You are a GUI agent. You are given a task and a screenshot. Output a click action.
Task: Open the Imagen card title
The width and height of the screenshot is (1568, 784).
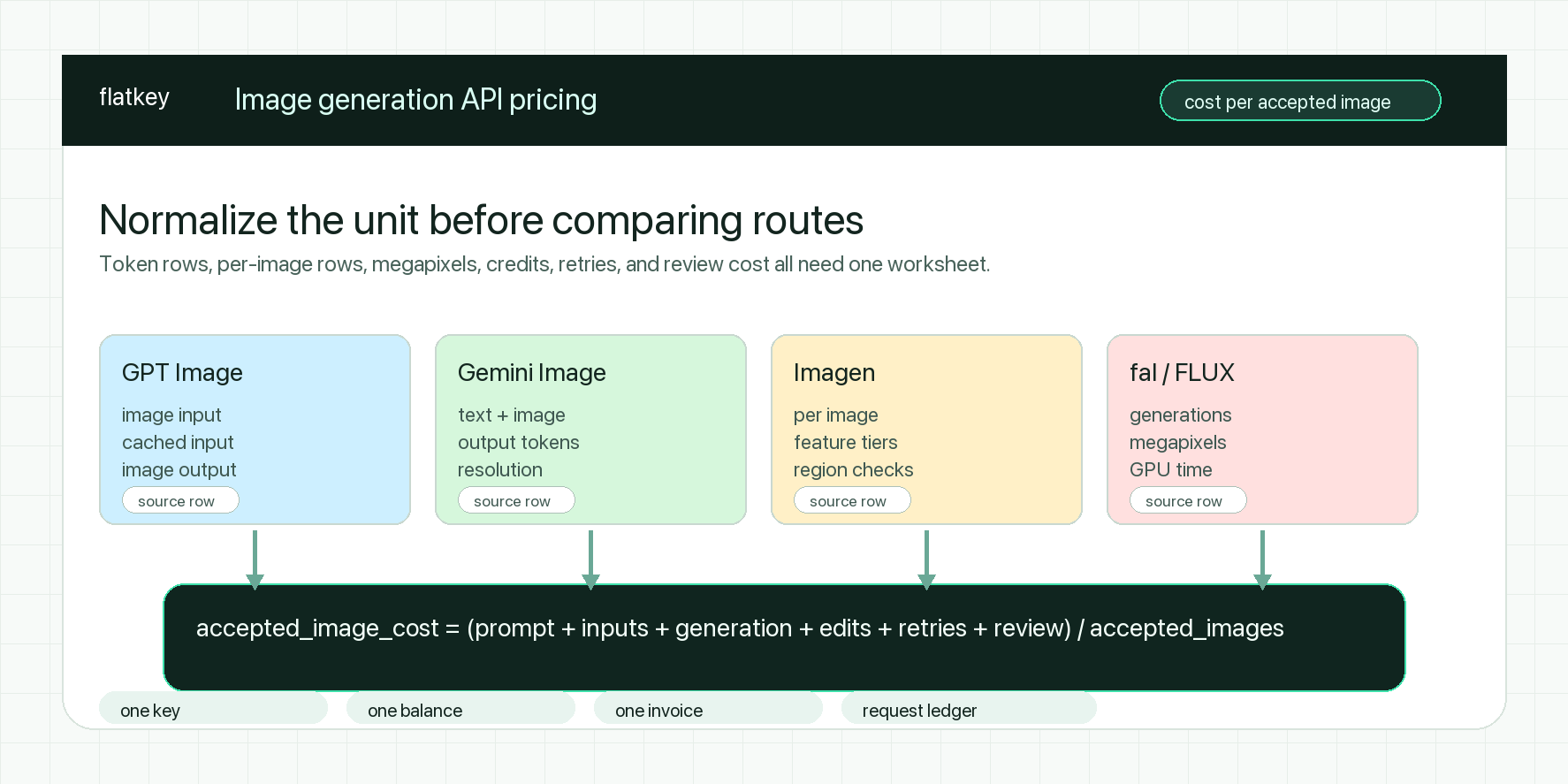point(834,372)
